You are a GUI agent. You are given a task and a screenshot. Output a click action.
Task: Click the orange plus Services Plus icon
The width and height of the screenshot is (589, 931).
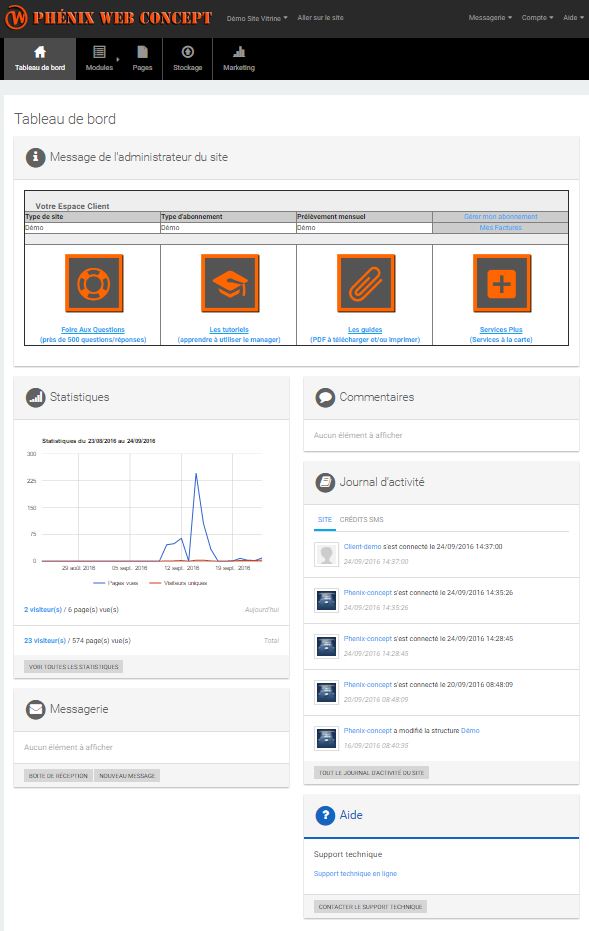[502, 283]
